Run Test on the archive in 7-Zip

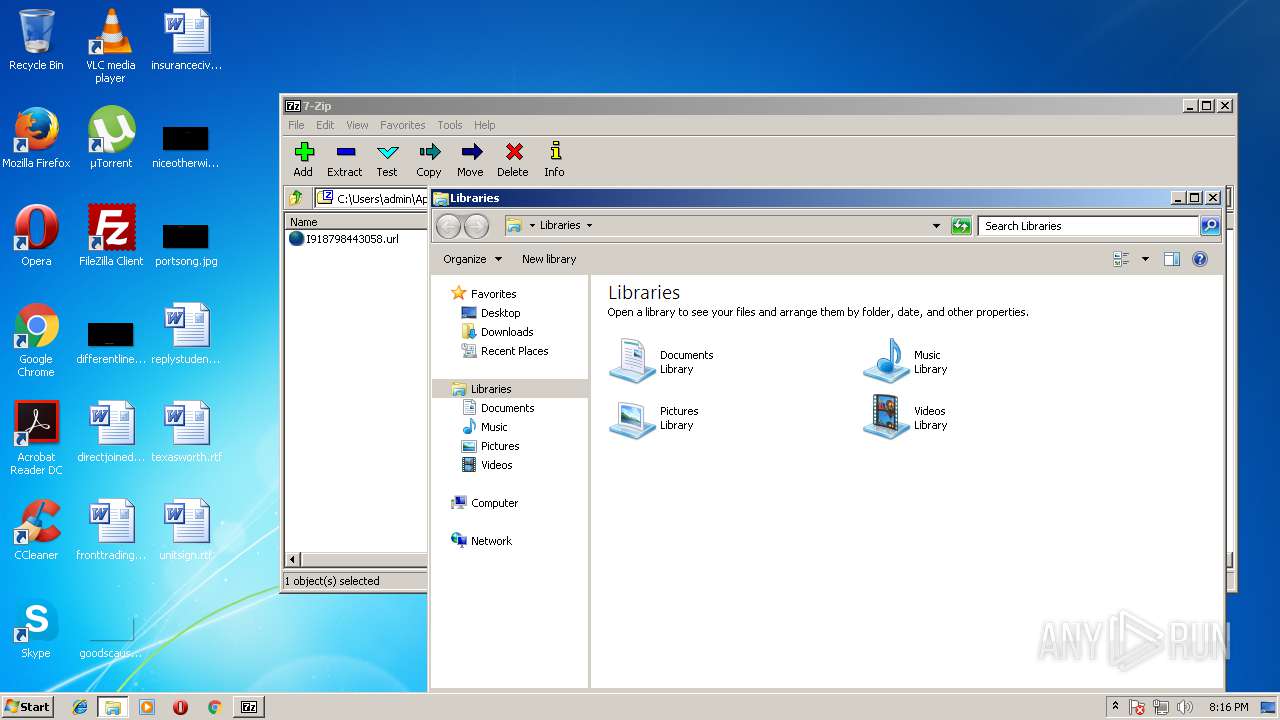pyautogui.click(x=387, y=159)
